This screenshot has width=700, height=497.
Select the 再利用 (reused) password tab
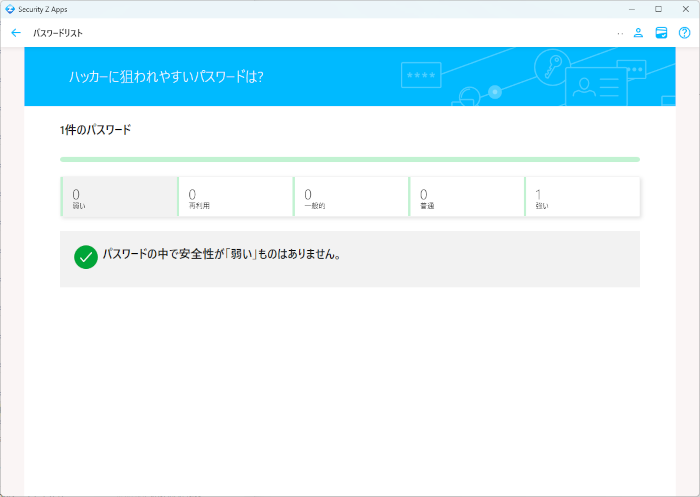tap(235, 197)
